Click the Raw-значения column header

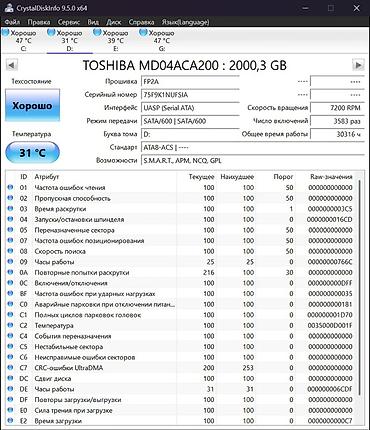[x=331, y=177]
